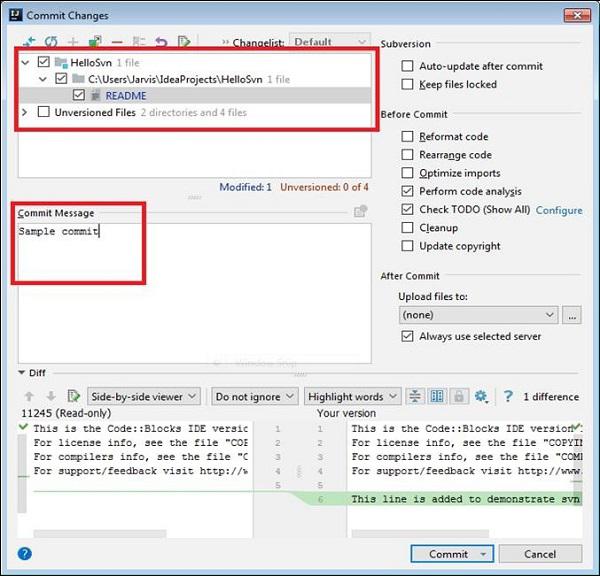Click the diff help question mark icon
600x576 pixels.
pyautogui.click(x=508, y=397)
